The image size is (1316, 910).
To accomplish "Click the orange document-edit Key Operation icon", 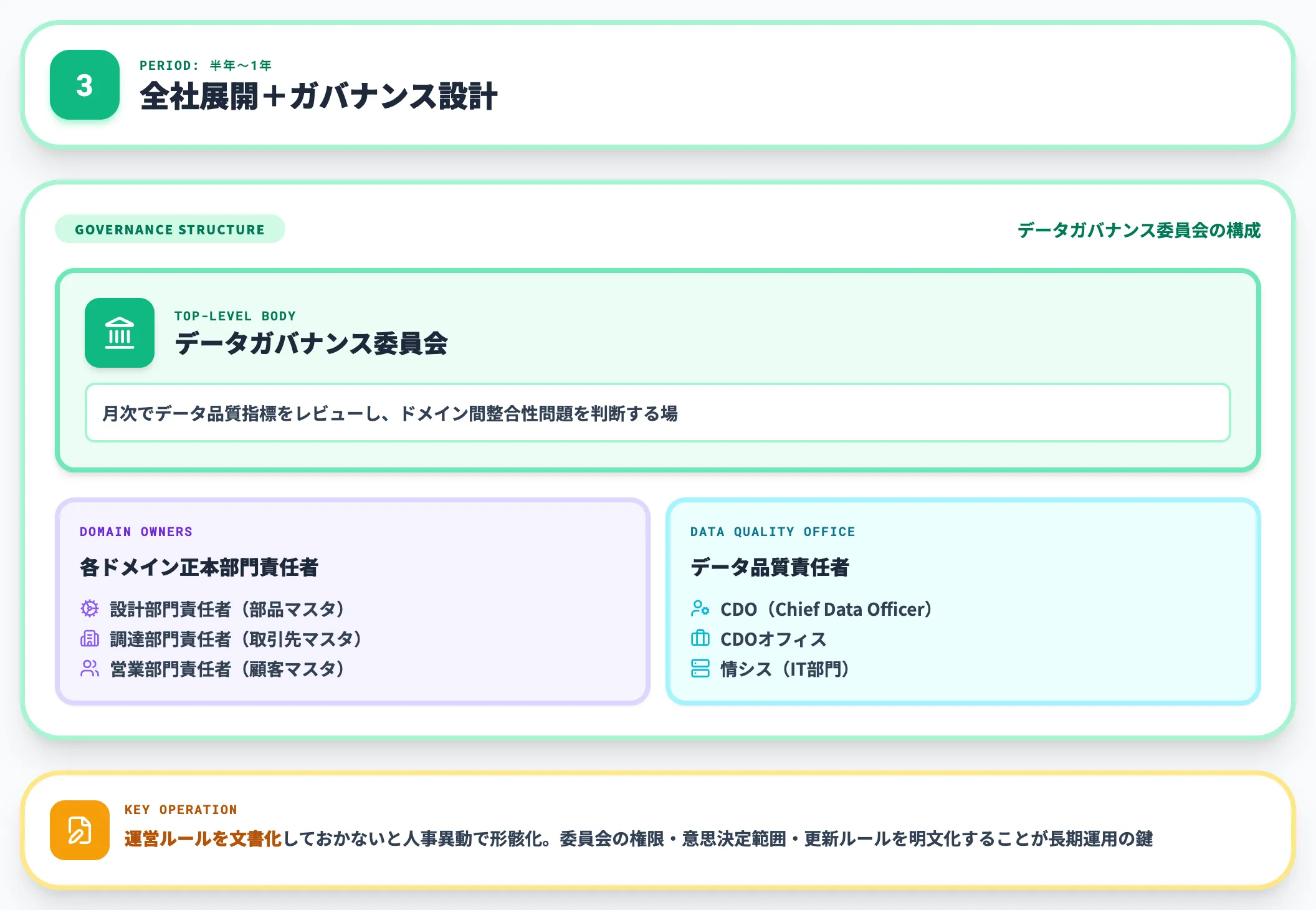I will [x=80, y=830].
